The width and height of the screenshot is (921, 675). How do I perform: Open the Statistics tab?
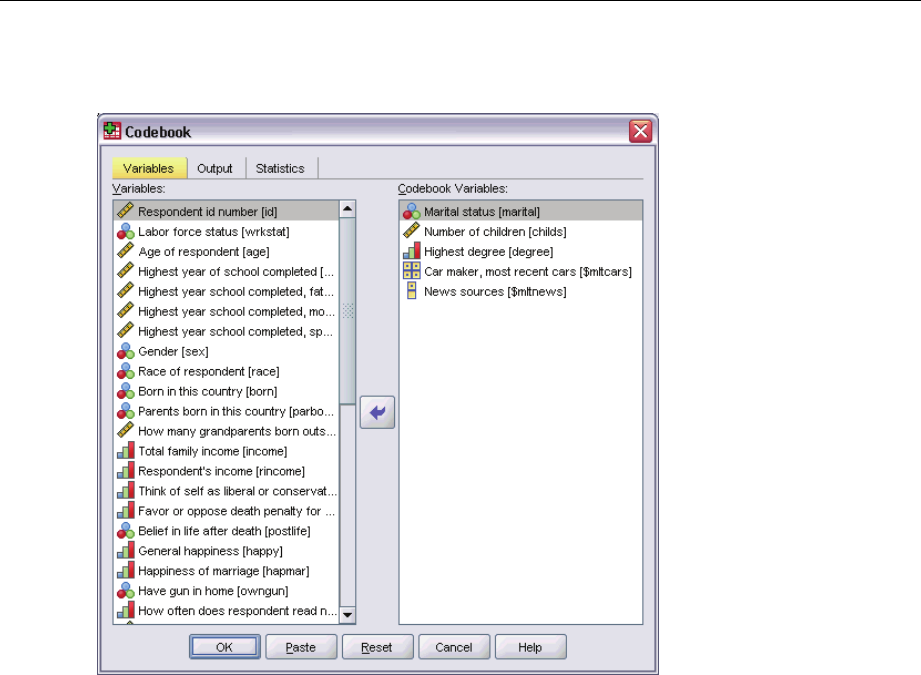pos(280,168)
